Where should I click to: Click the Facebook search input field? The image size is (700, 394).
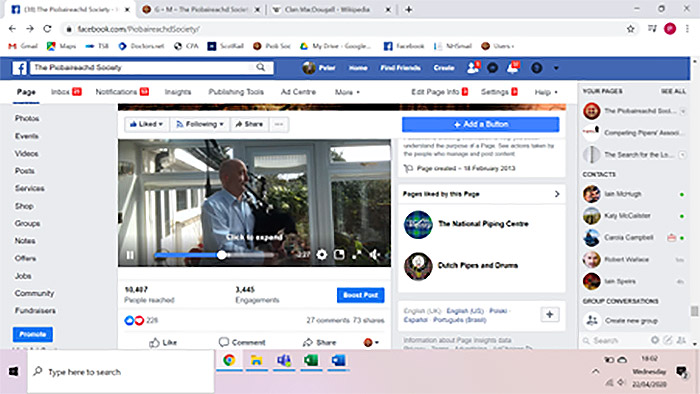click(x=143, y=67)
